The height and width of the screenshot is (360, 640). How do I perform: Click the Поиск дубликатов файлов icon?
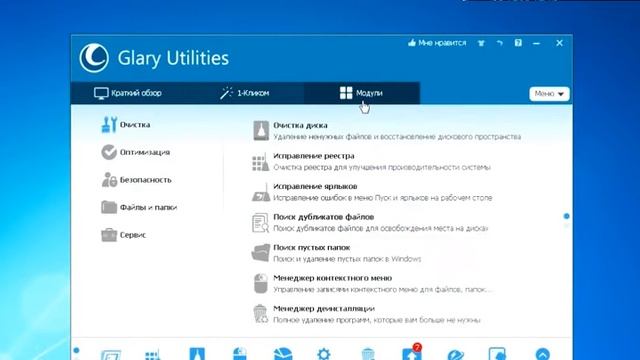coord(260,223)
